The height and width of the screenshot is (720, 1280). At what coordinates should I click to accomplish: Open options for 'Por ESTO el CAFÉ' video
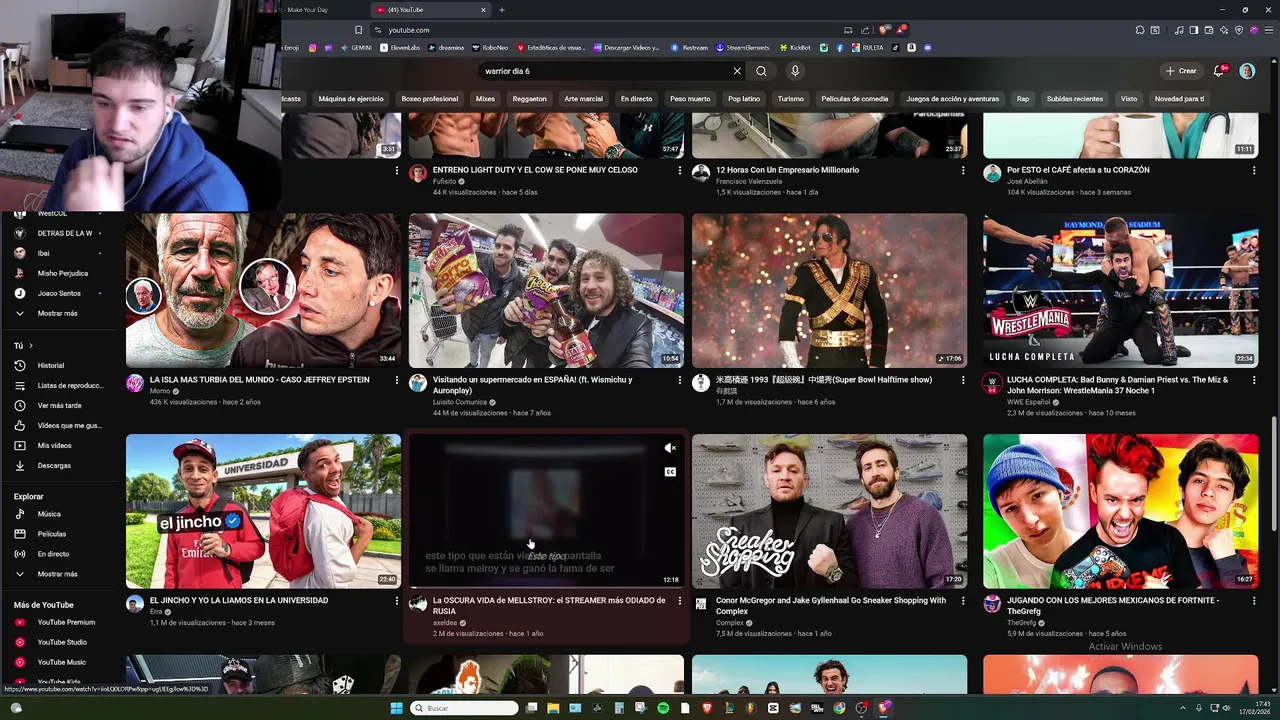click(x=1254, y=170)
